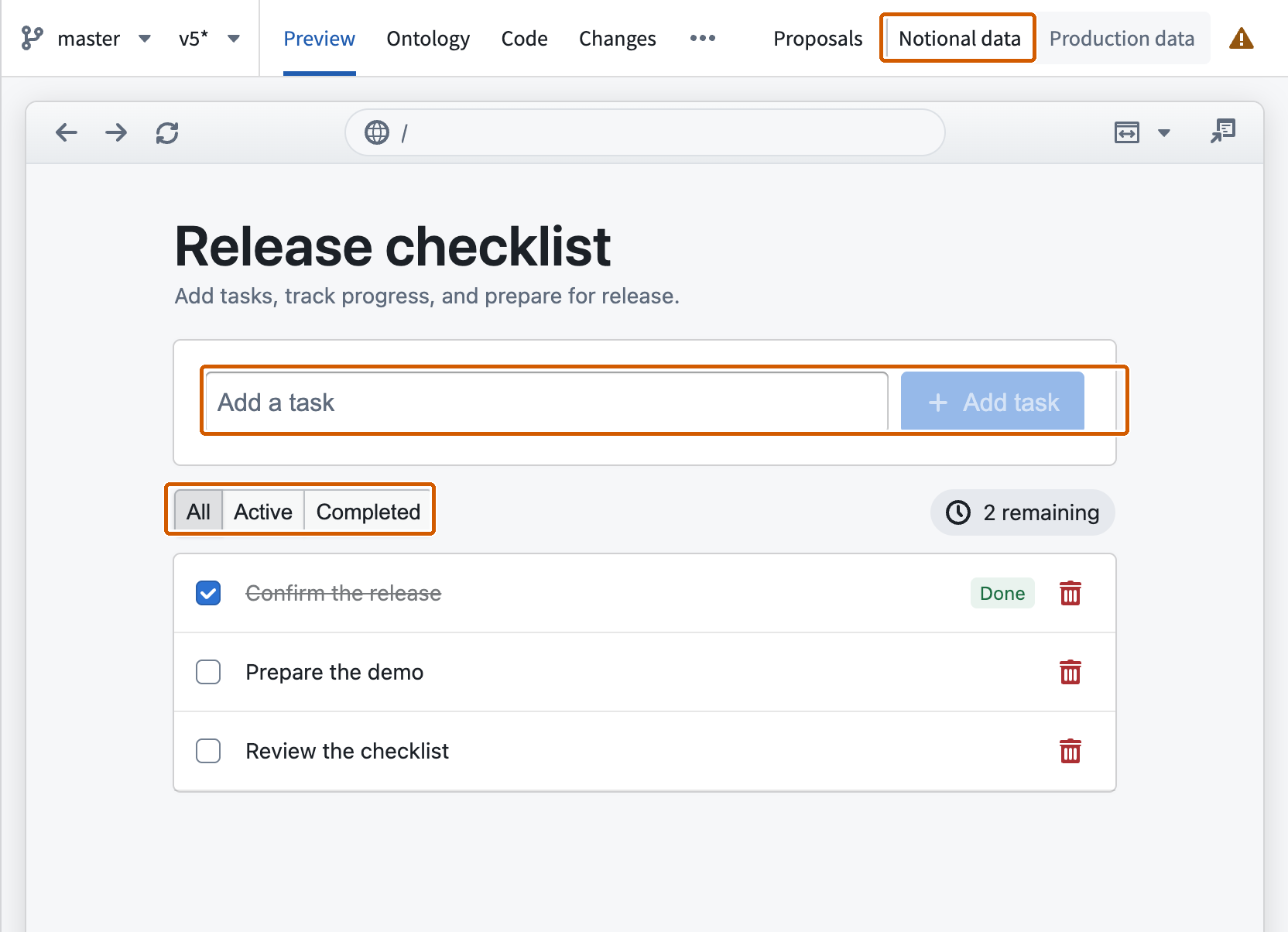Filter tasks by Active
The height and width of the screenshot is (932, 1288).
[263, 512]
